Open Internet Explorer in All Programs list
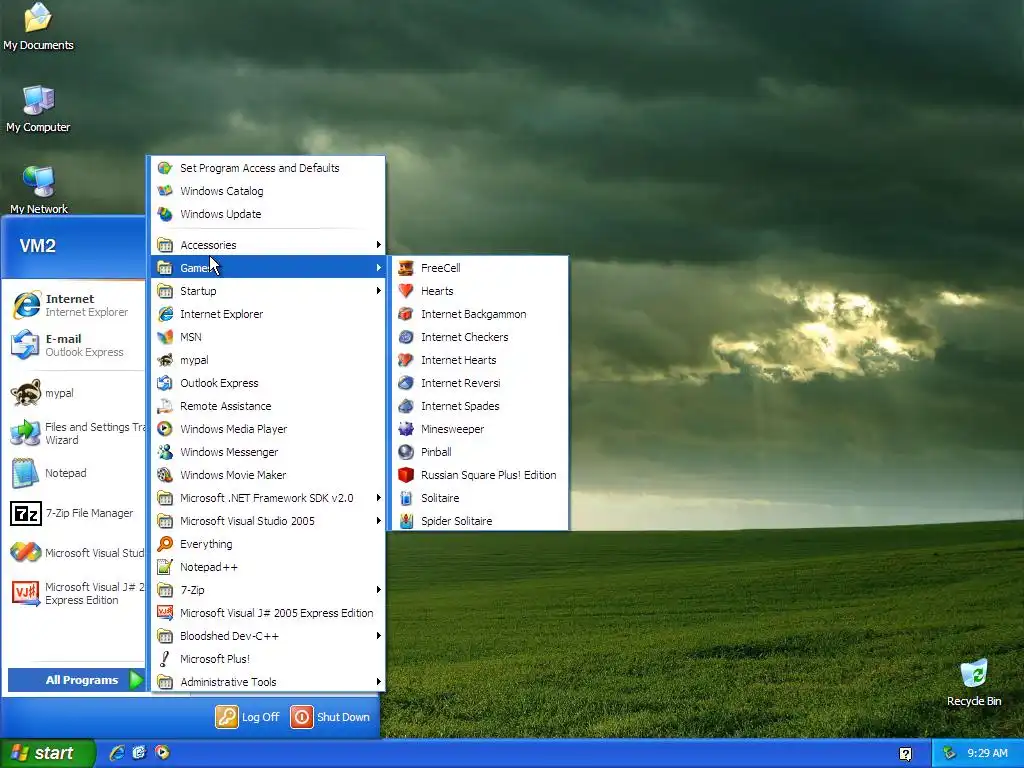This screenshot has height=768, width=1024. 268,314
